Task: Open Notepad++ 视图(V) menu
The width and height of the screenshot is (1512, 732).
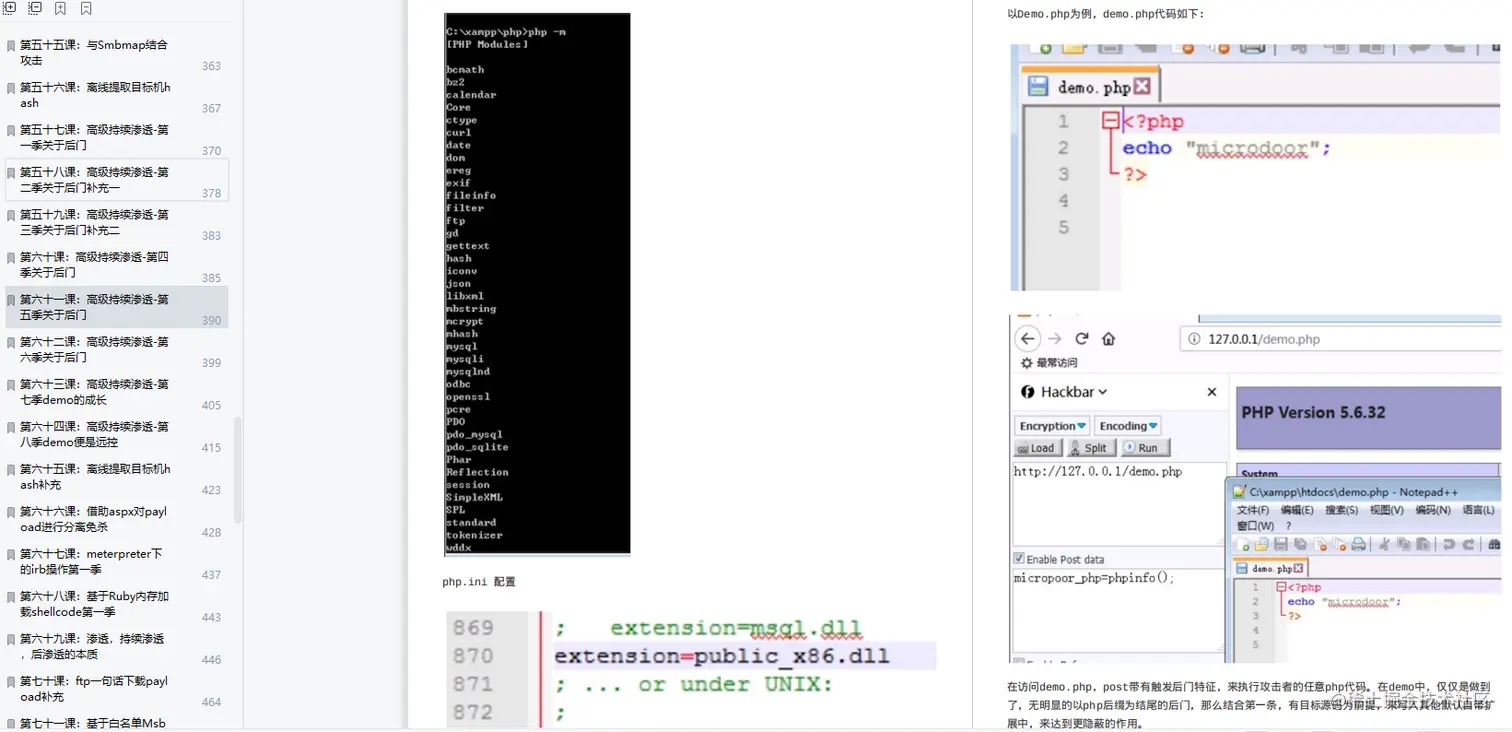Action: coord(1387,510)
